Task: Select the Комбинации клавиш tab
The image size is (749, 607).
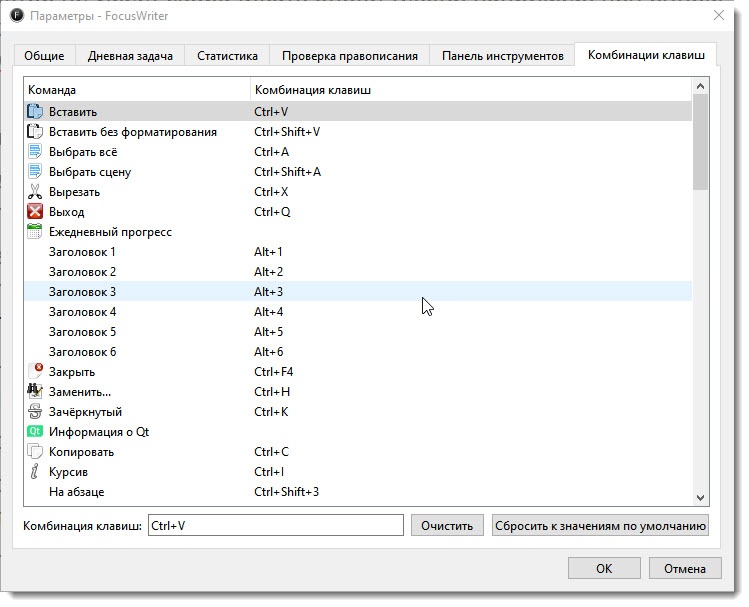Action: [646, 55]
